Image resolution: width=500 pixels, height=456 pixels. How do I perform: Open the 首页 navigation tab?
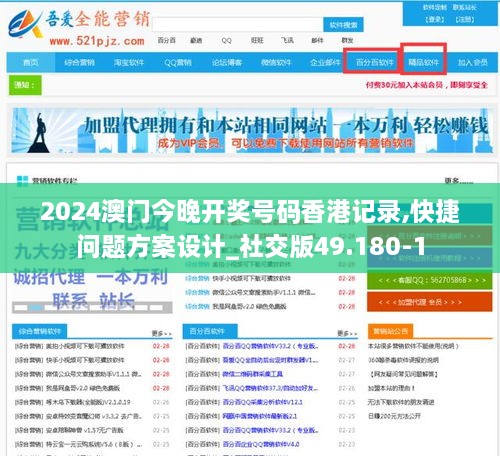31,62
